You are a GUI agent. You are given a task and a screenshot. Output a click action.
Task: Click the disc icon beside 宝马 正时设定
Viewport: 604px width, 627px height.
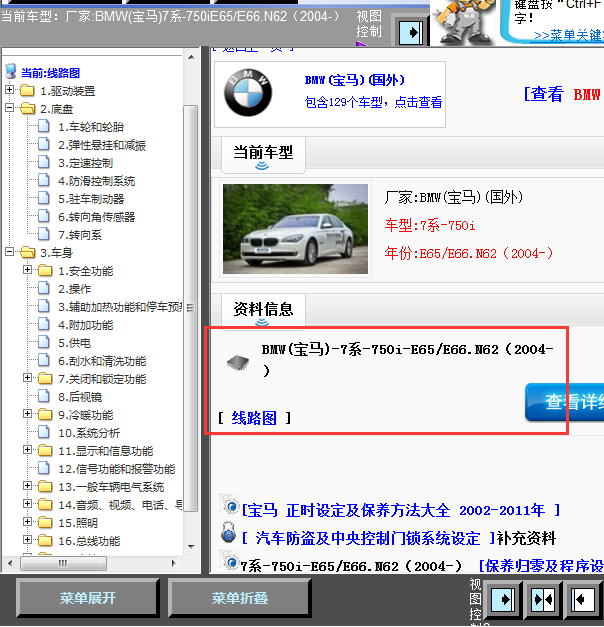click(x=230, y=506)
